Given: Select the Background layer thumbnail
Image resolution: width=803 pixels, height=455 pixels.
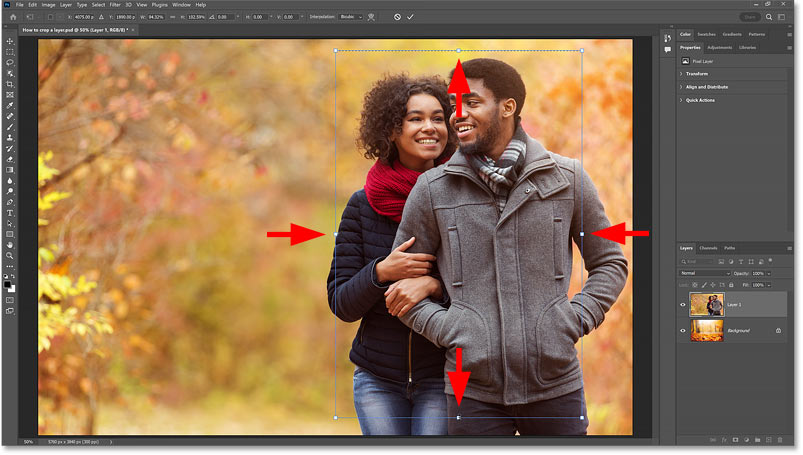Looking at the screenshot, I should coord(707,330).
